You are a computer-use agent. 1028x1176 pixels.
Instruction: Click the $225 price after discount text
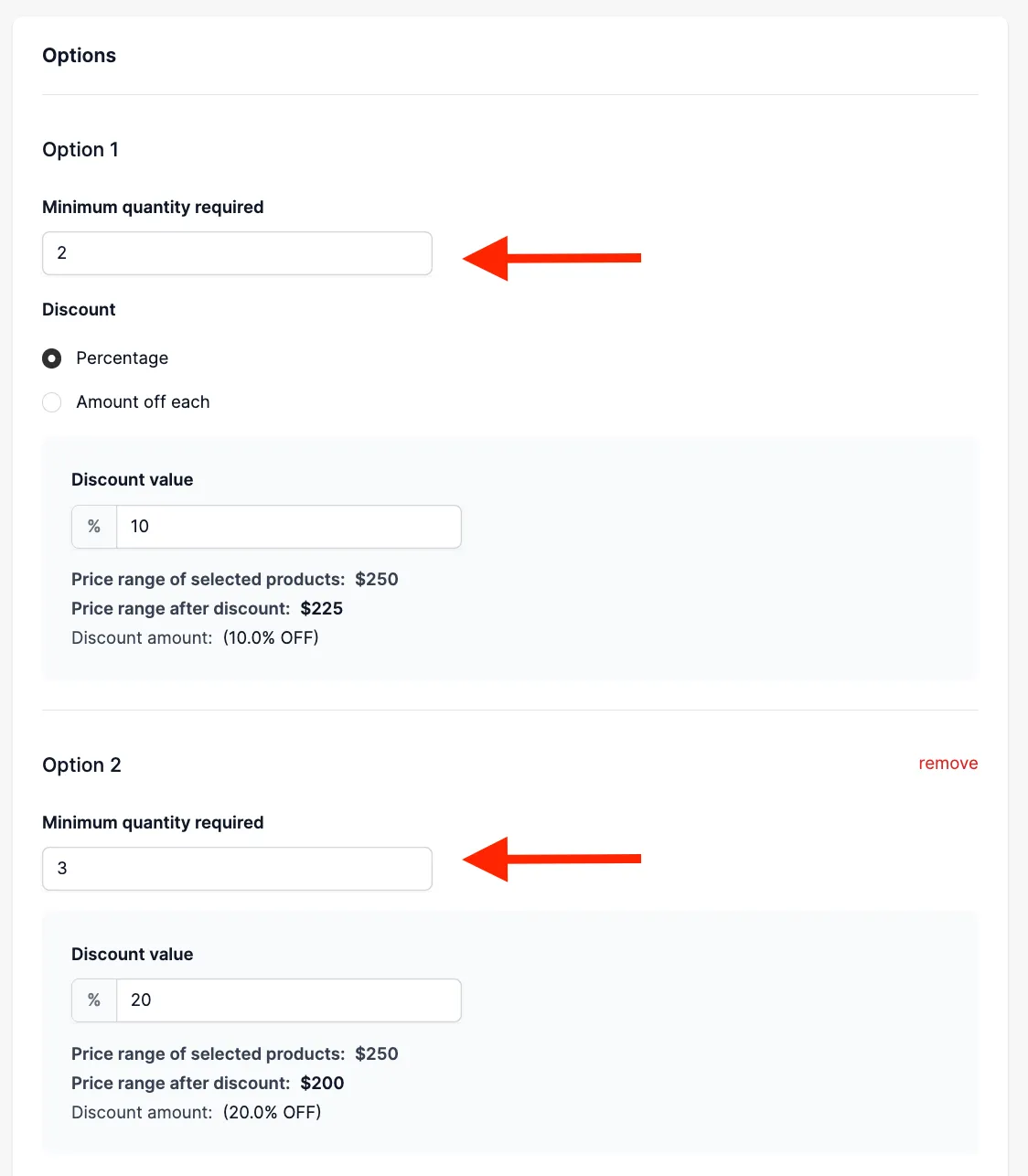click(x=322, y=609)
